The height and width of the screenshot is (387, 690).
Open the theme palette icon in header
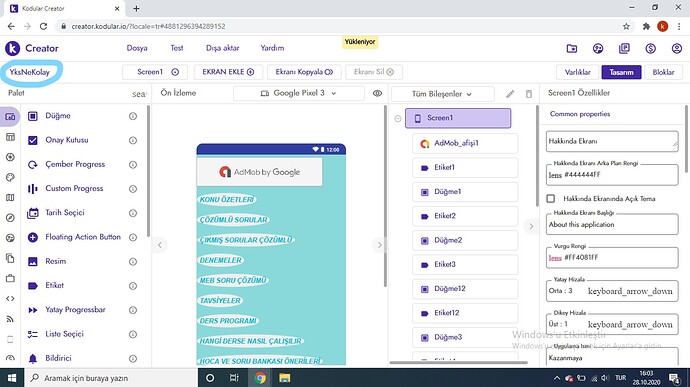tap(598, 48)
